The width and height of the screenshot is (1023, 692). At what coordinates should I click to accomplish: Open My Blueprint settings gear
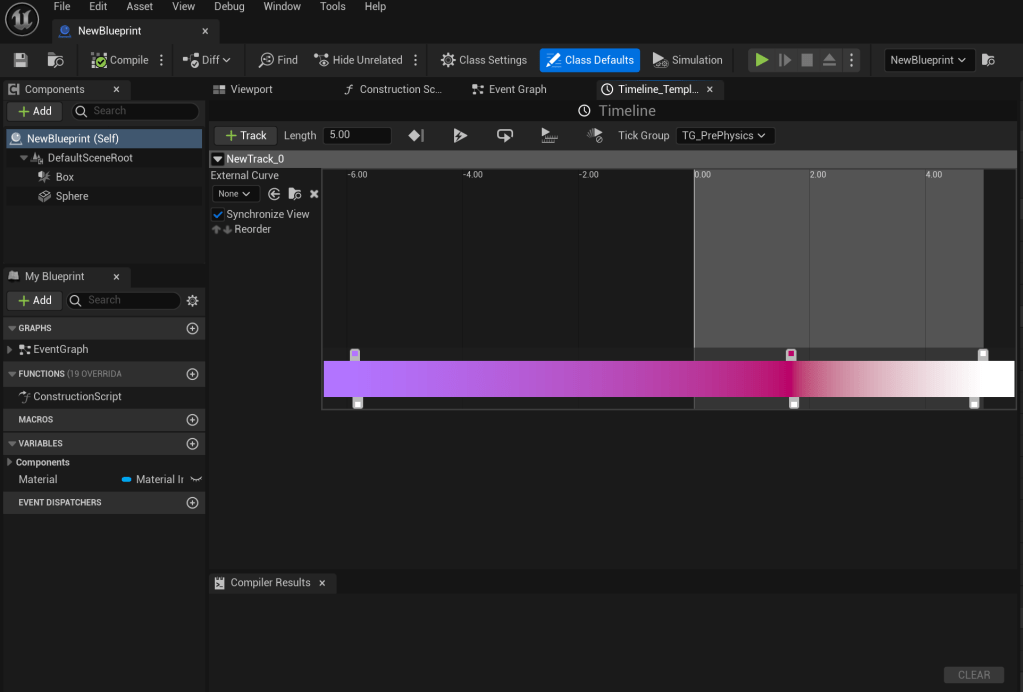193,300
